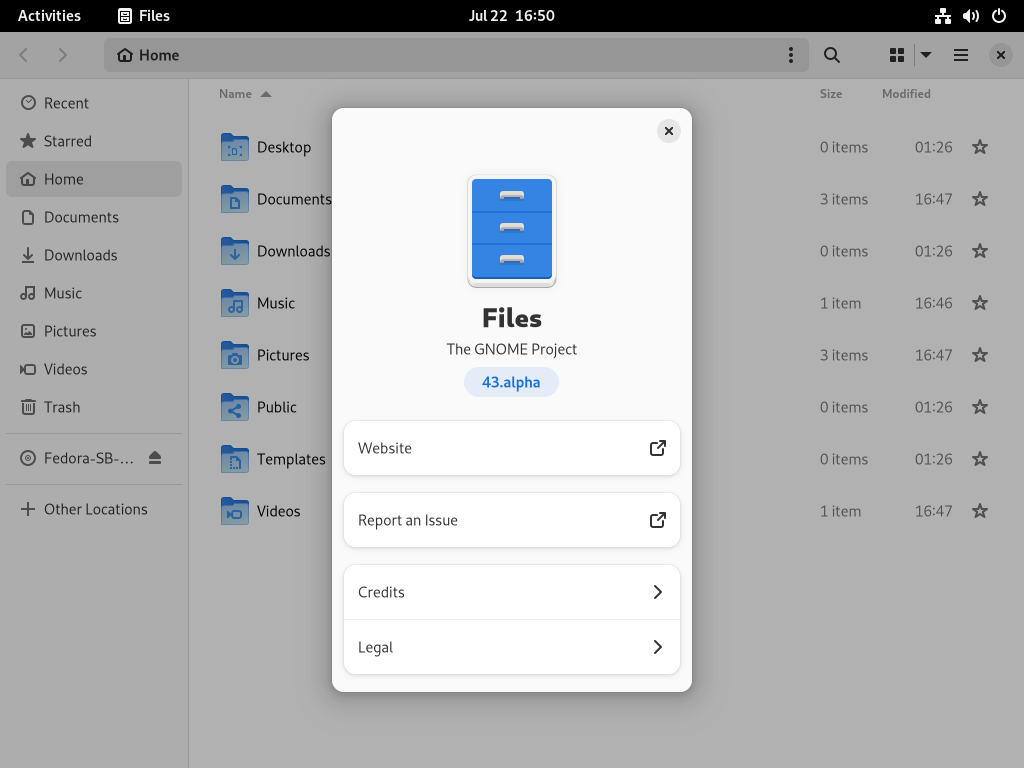Star the Documents folder
The width and height of the screenshot is (1024, 768).
[x=980, y=199]
